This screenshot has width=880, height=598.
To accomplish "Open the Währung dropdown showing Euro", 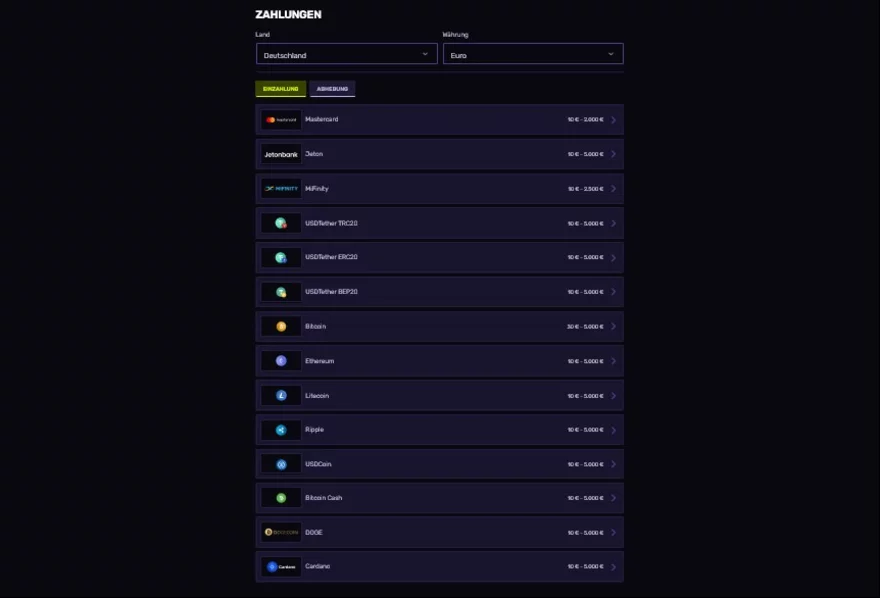I will click(x=533, y=55).
